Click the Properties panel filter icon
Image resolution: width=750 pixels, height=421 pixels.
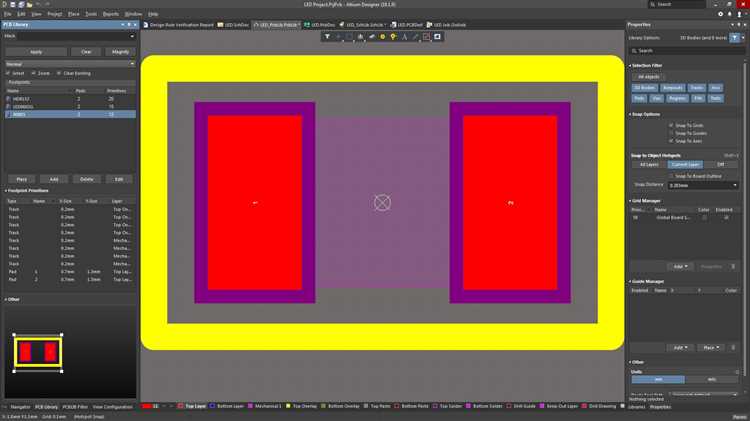pos(735,38)
